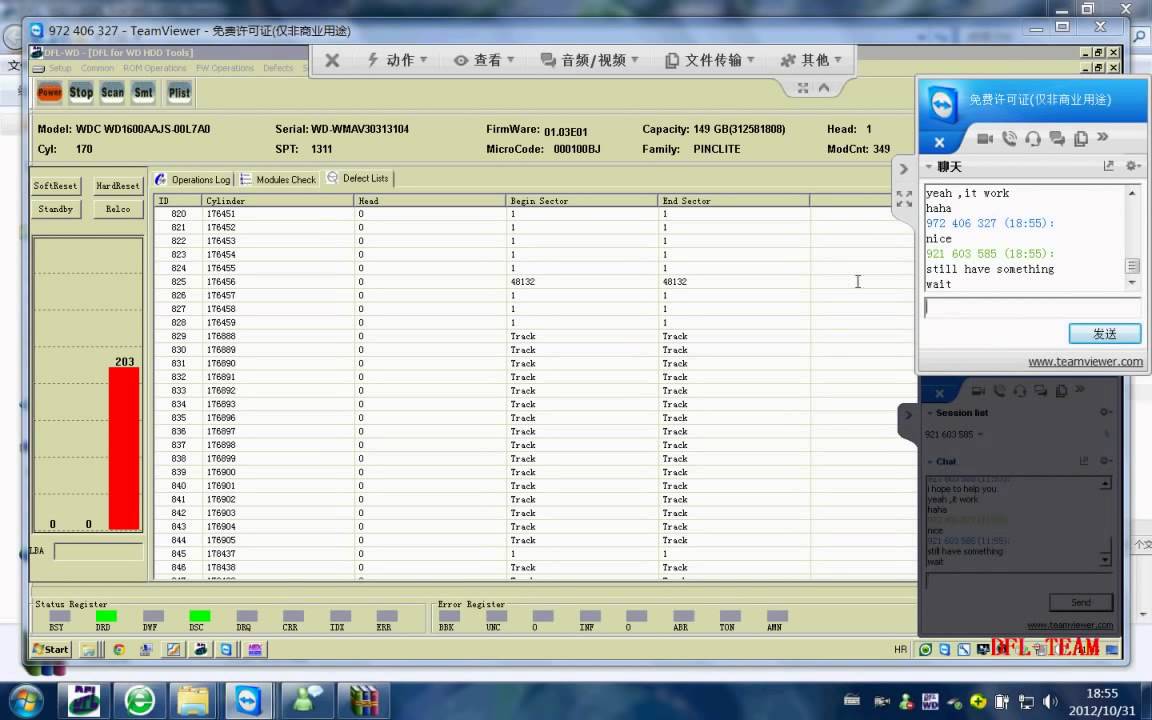Open the 查看 view menu

tap(484, 60)
